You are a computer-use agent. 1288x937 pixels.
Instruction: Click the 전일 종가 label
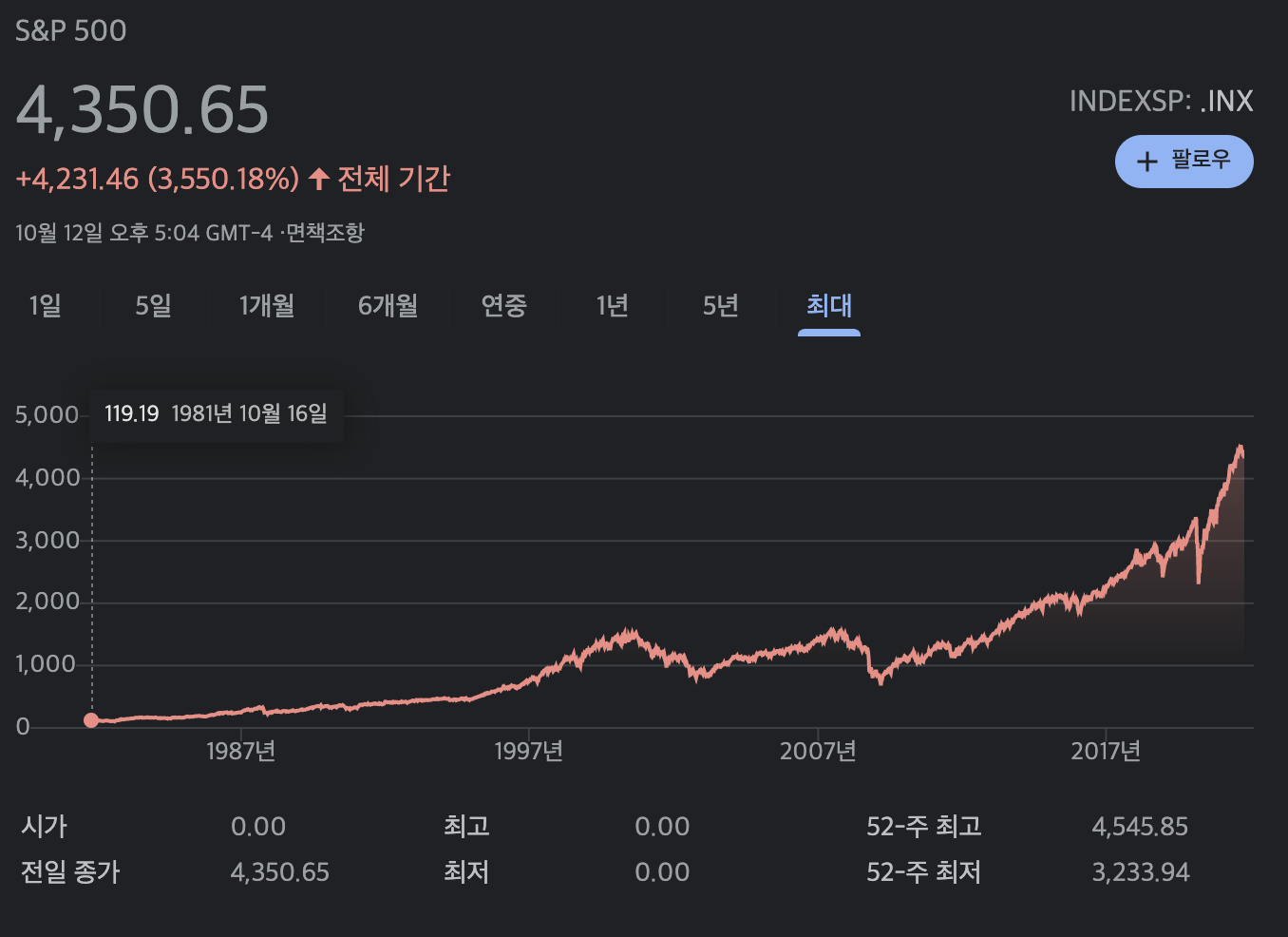click(70, 872)
